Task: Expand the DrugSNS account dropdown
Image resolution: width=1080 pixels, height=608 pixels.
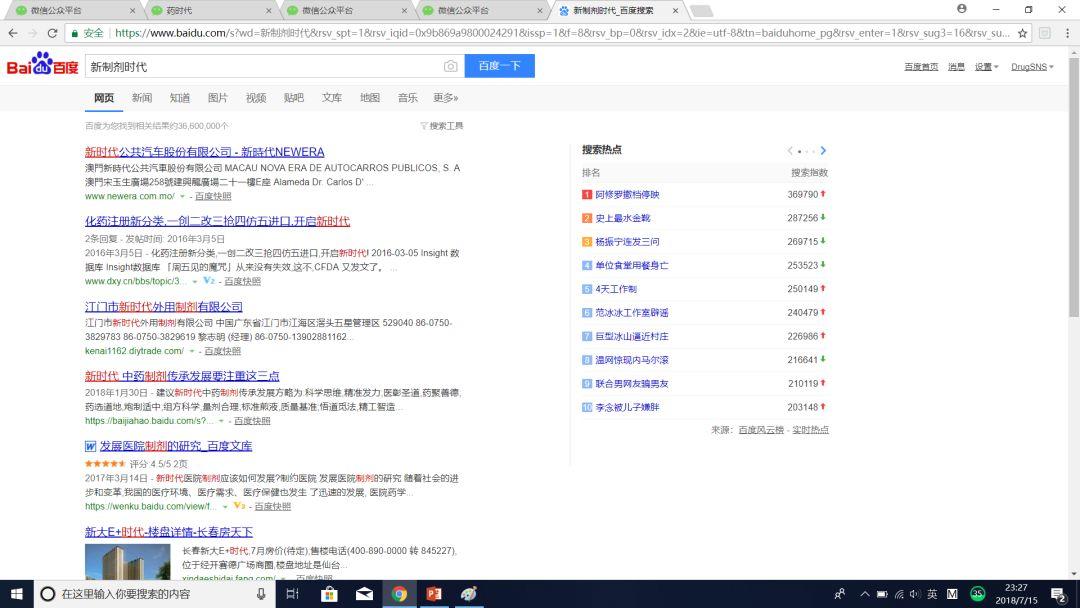Action: pos(1031,67)
